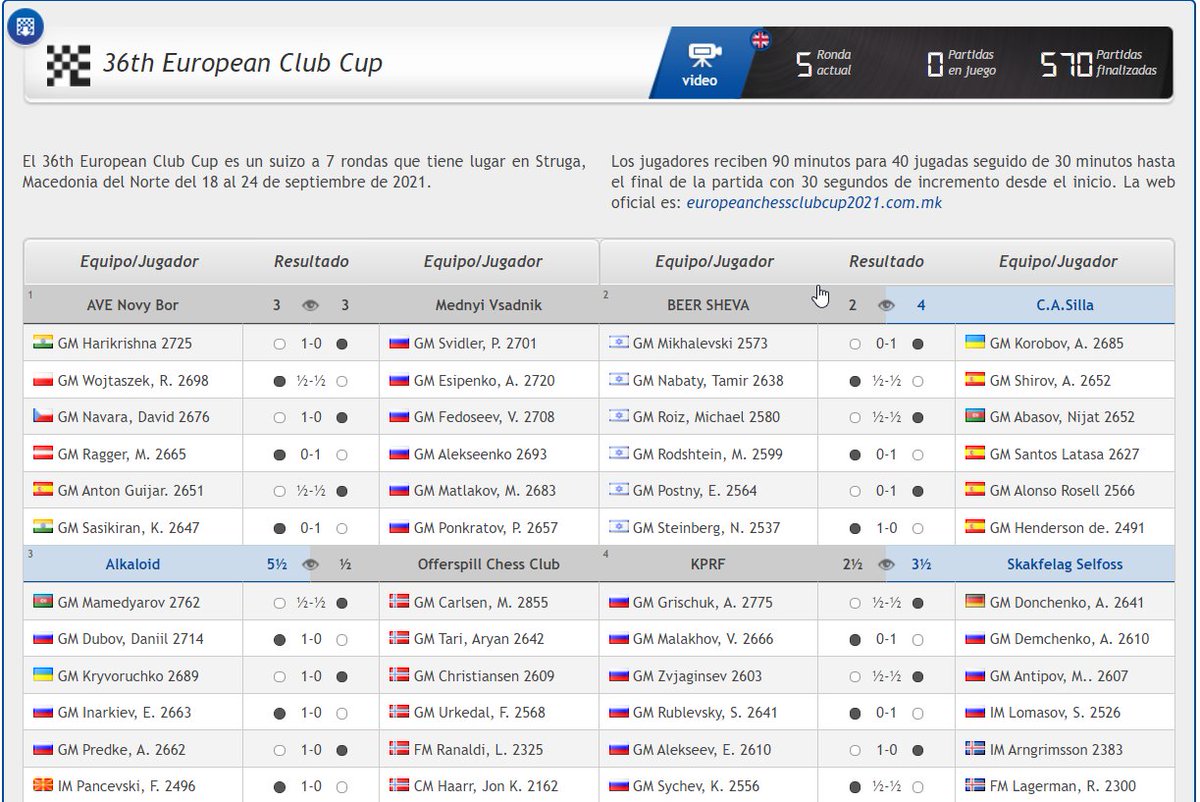The image size is (1200, 802).
Task: Switch language with the UK flag icon
Action: pyautogui.click(x=761, y=40)
